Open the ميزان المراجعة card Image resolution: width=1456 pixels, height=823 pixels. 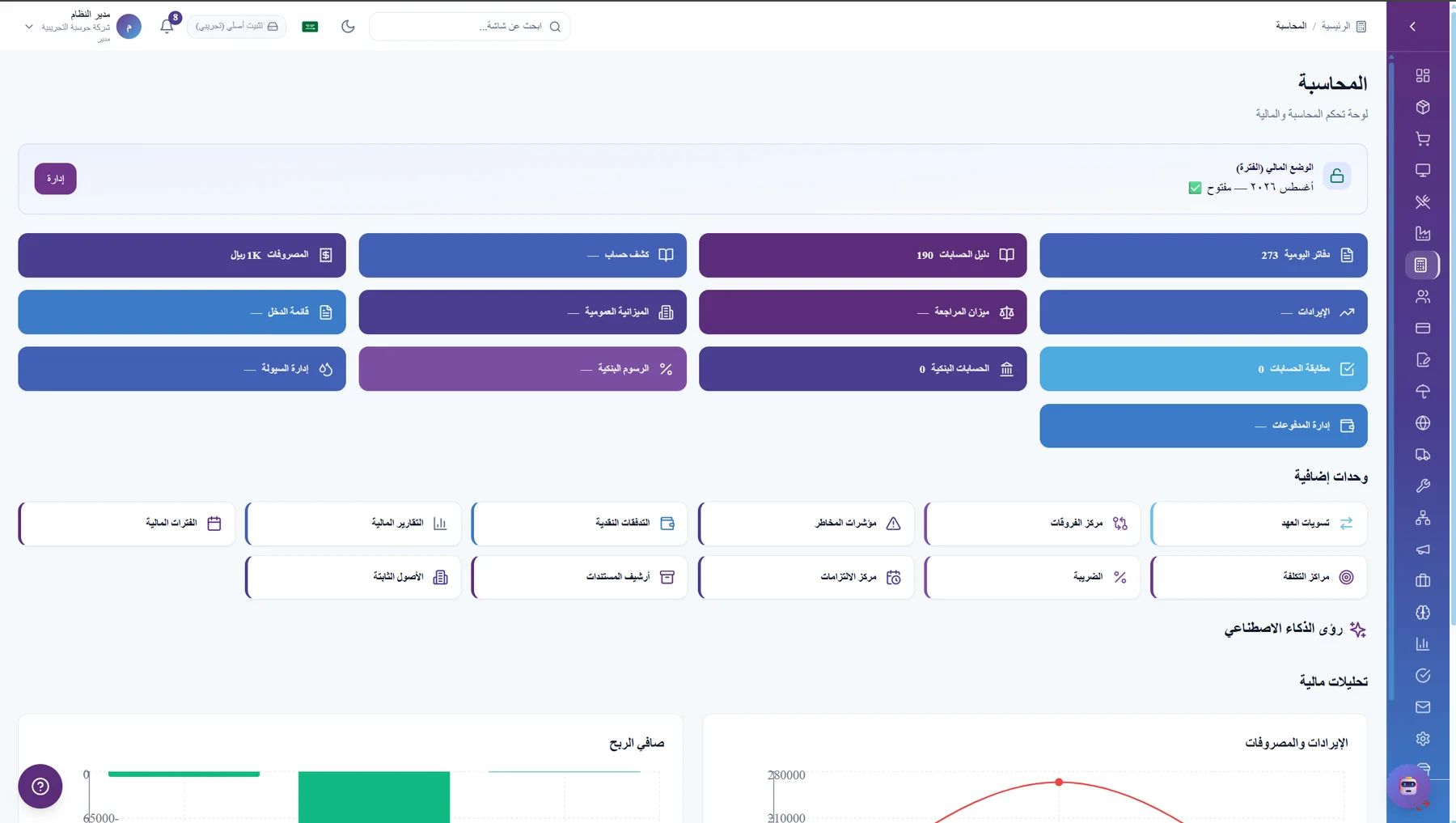click(x=863, y=312)
